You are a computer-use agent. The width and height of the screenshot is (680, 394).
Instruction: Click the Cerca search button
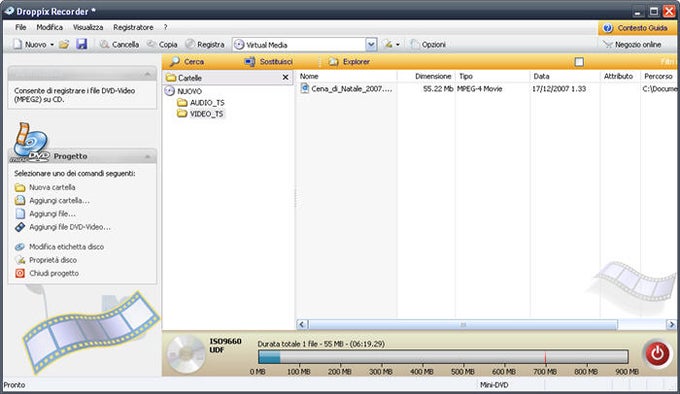point(187,62)
